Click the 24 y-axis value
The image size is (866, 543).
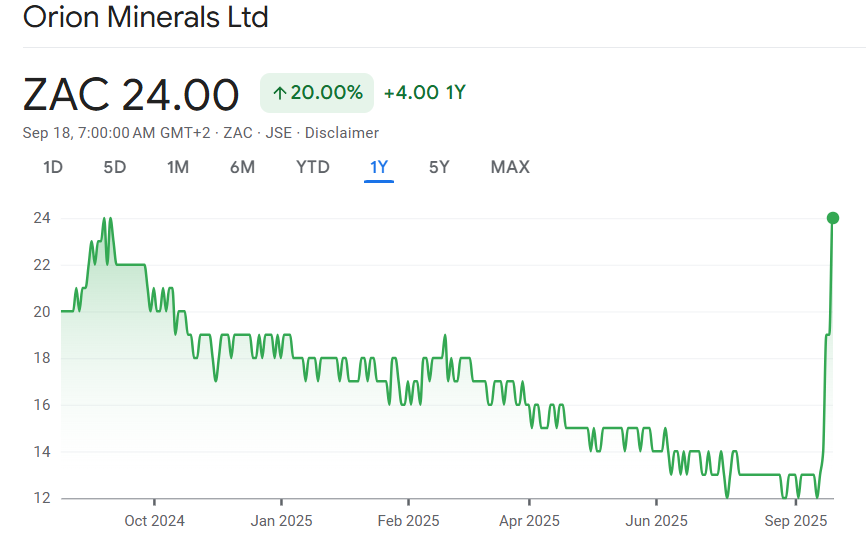(x=42, y=218)
